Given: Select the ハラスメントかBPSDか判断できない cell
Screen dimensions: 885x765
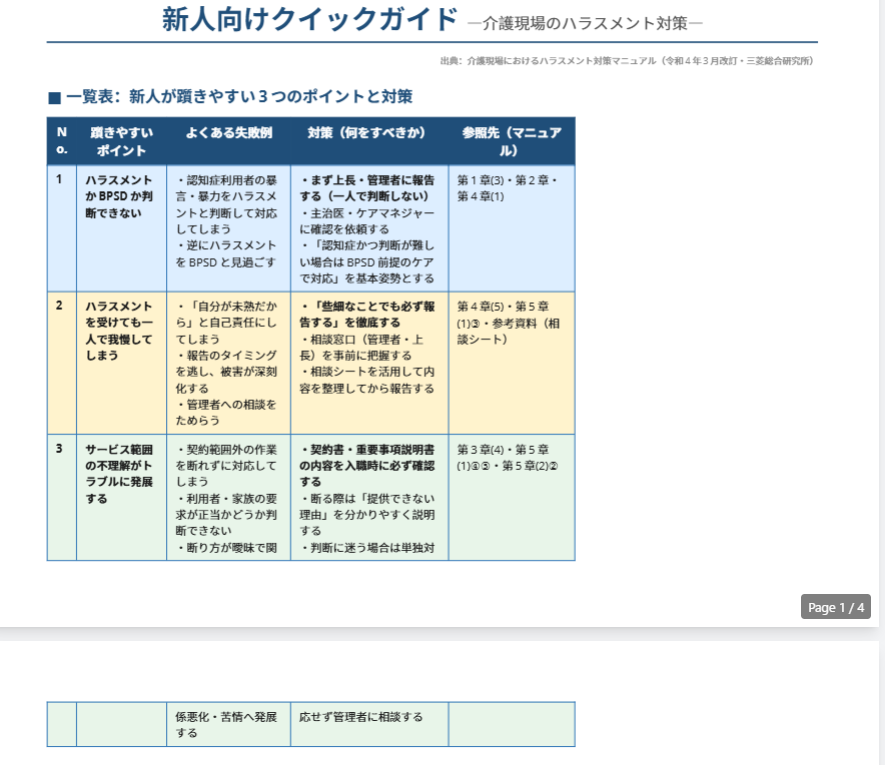Looking at the screenshot, I should [121, 228].
